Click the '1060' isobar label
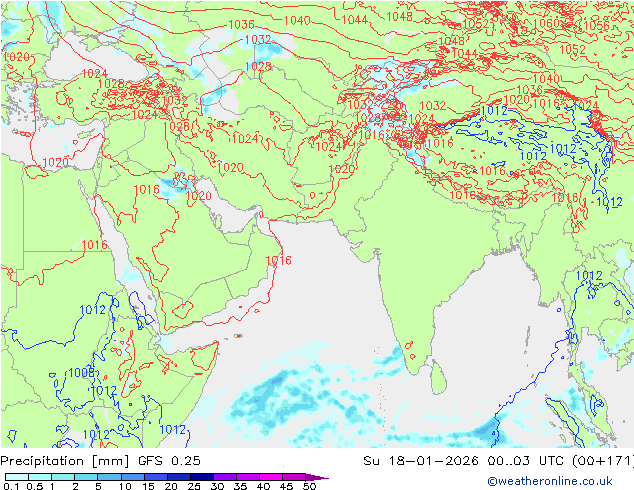 point(546,23)
